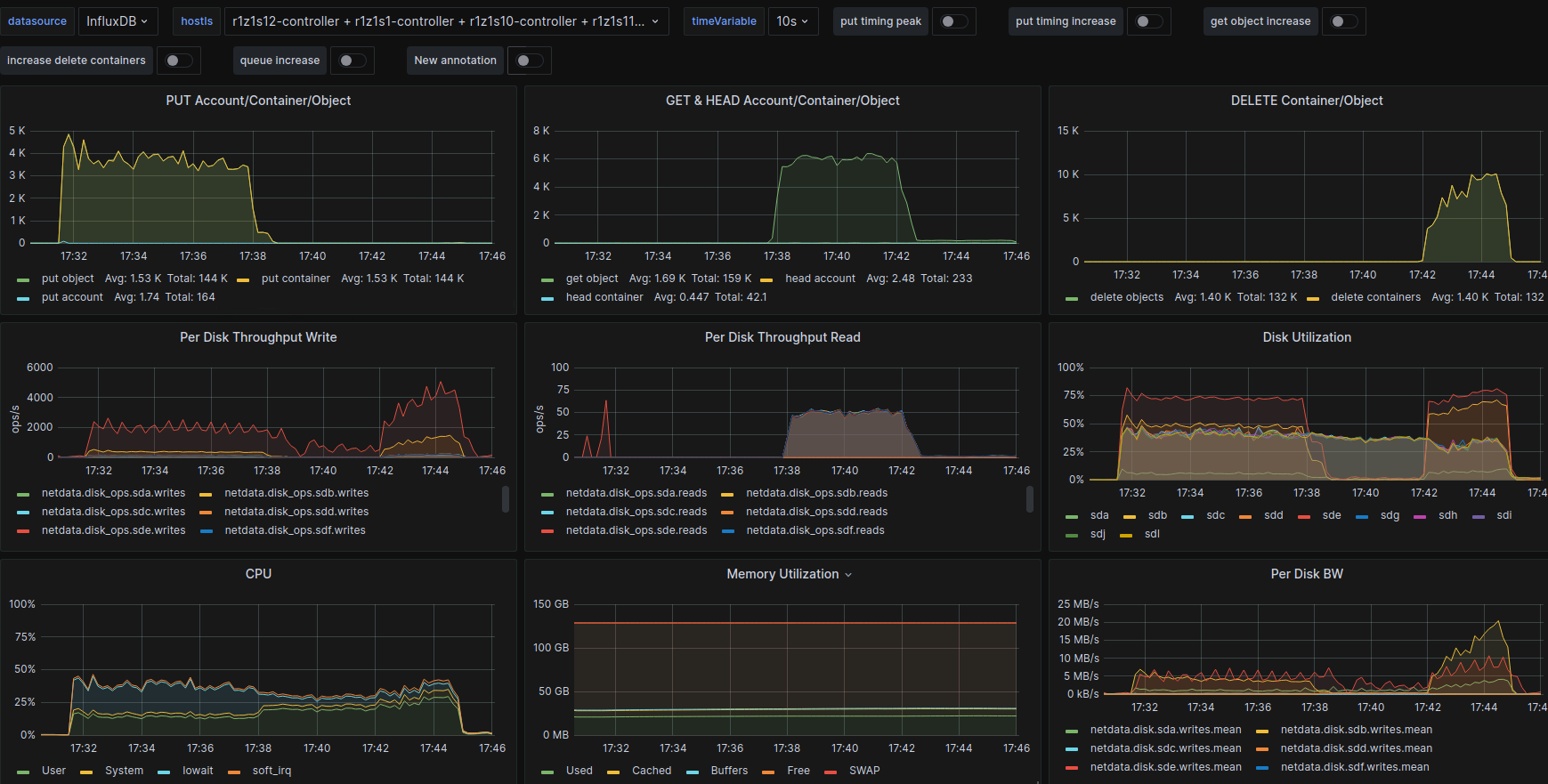Enable the New annotation toggle
The width and height of the screenshot is (1548, 784).
click(529, 61)
